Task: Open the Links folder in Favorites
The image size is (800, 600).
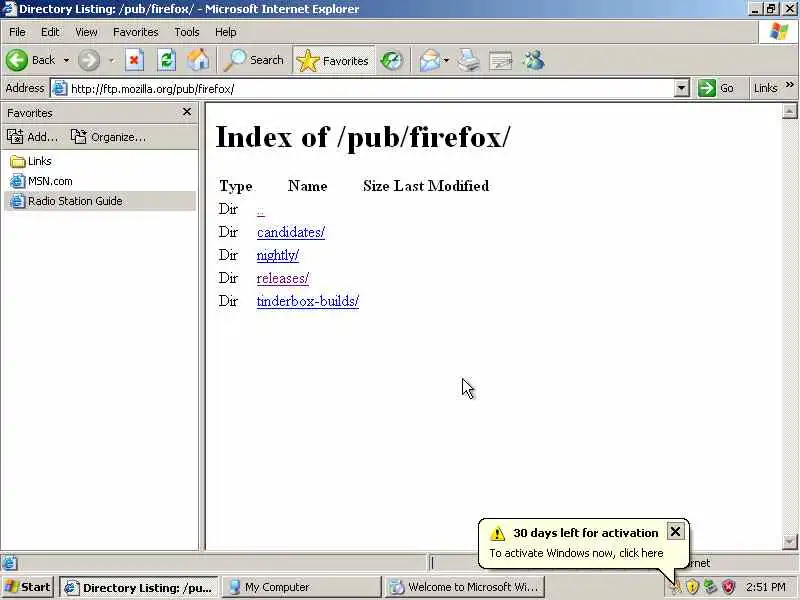Action: pos(31,161)
